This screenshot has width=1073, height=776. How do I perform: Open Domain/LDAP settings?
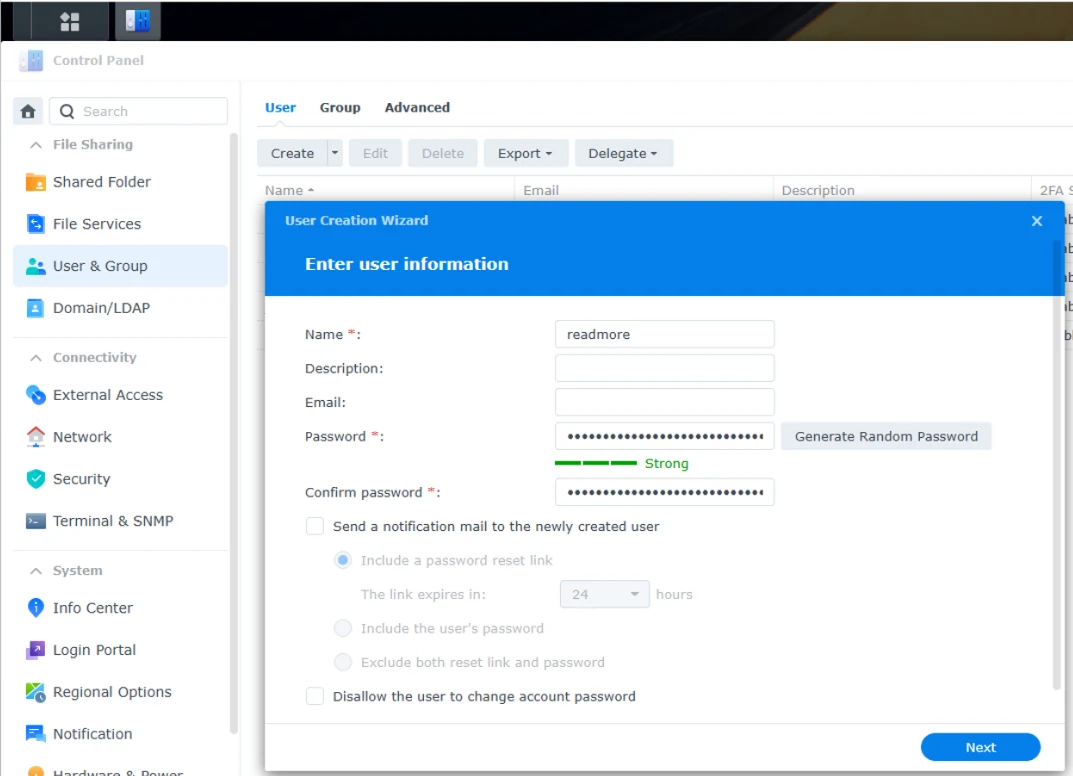(120, 308)
